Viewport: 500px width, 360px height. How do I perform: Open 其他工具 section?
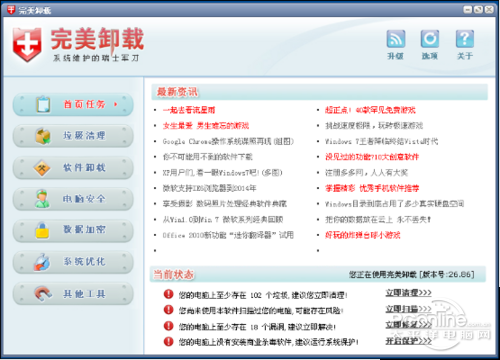[73, 294]
